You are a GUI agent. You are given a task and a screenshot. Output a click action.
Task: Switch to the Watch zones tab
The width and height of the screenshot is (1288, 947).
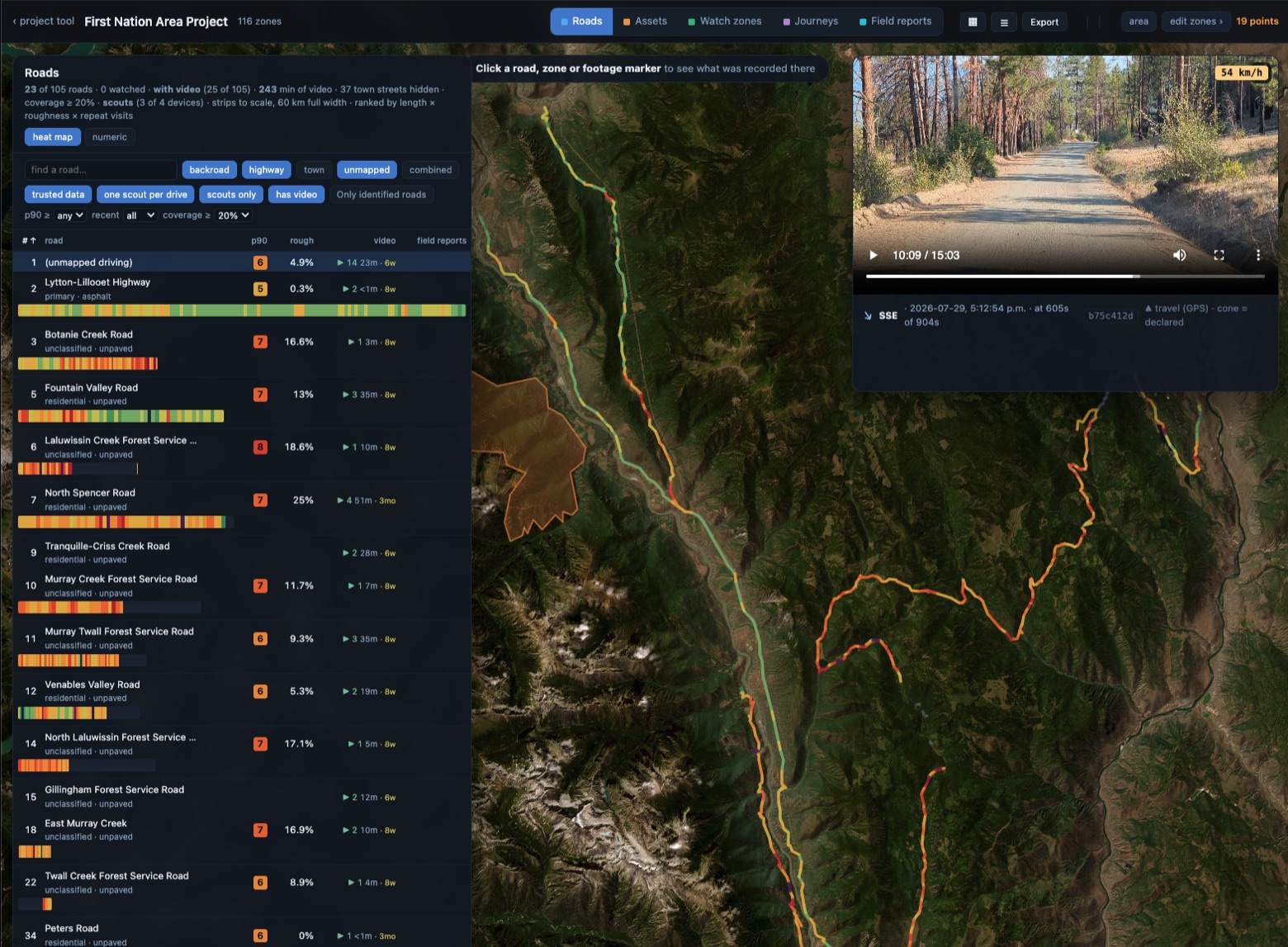click(x=725, y=21)
